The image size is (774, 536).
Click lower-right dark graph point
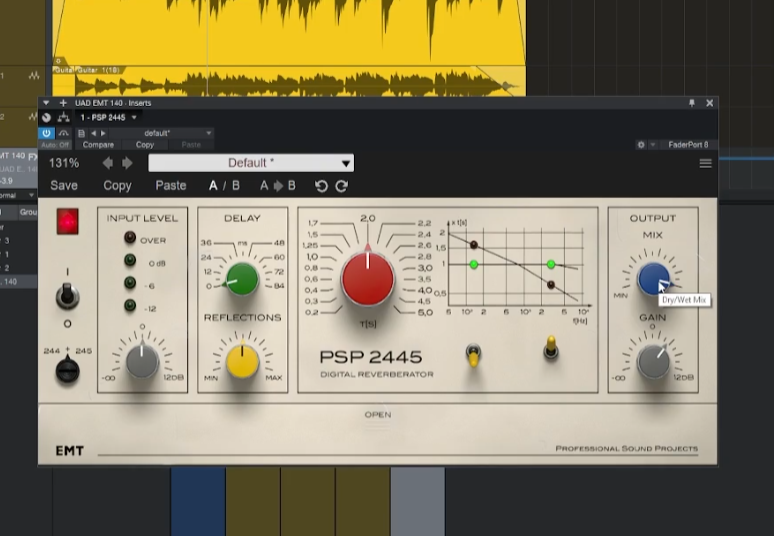[551, 285]
